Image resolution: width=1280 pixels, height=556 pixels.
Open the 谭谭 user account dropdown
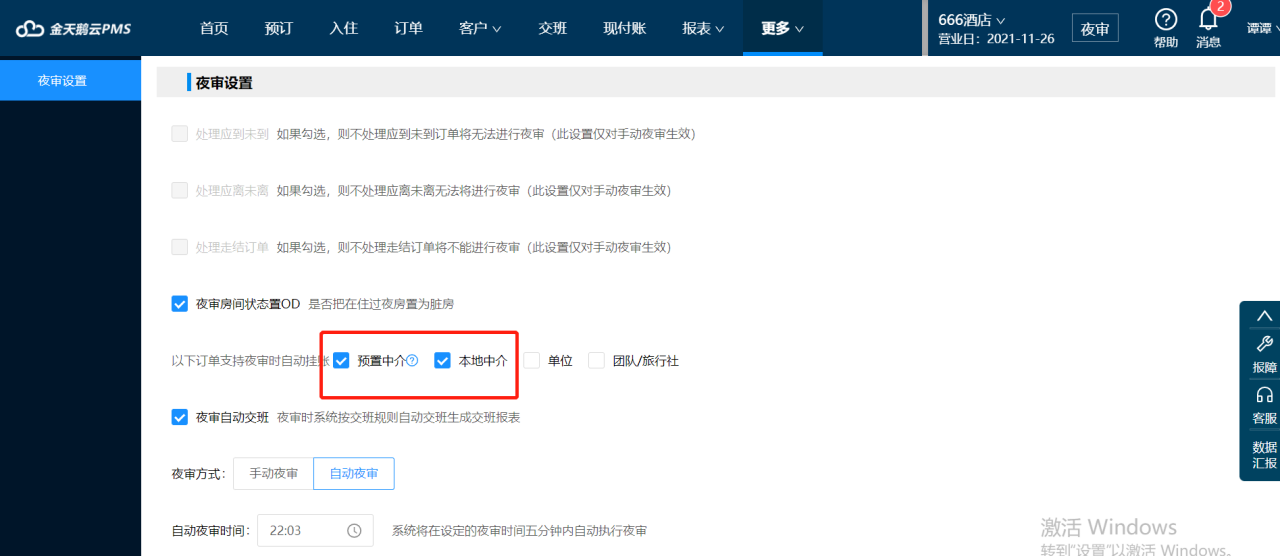click(1263, 28)
